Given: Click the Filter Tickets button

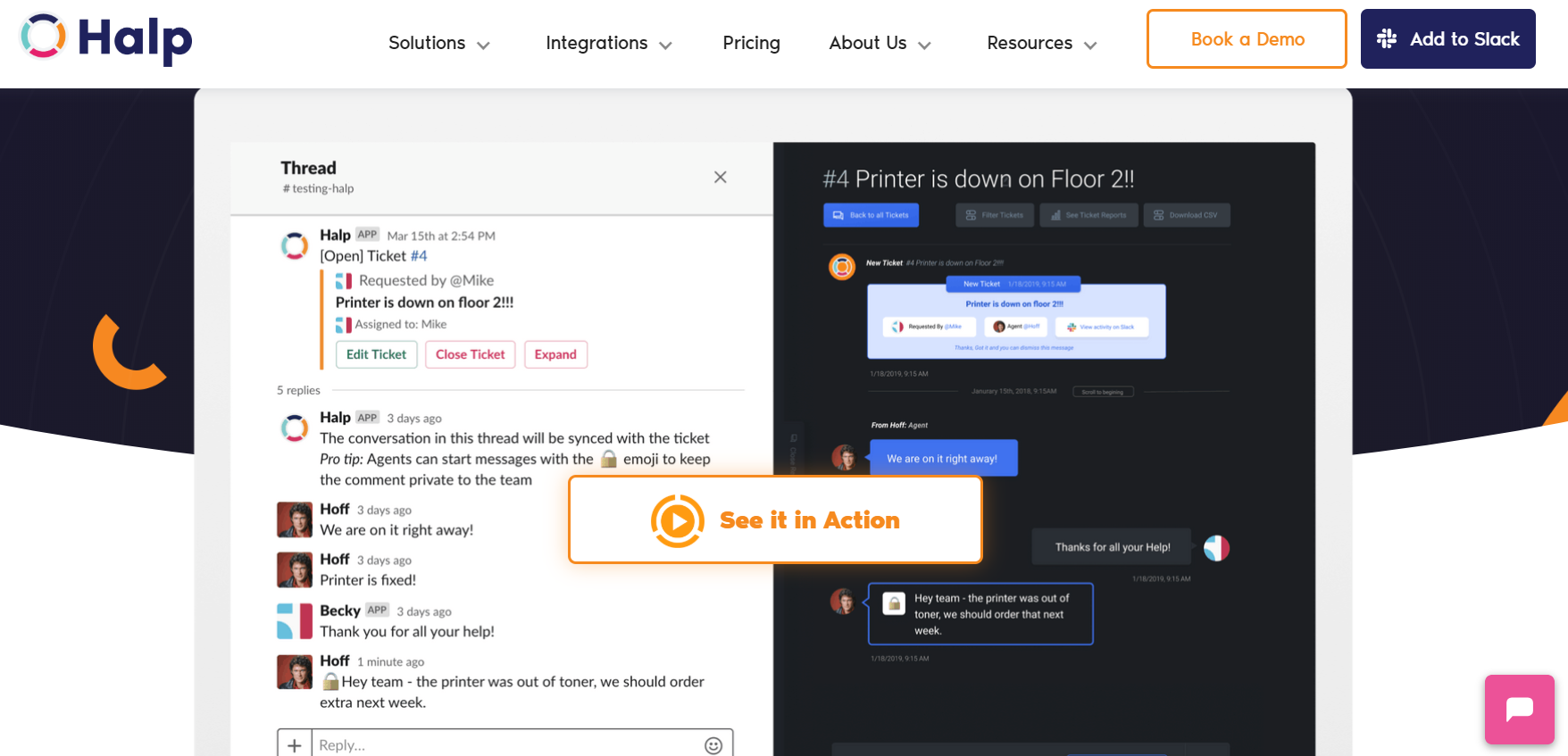Looking at the screenshot, I should pyautogui.click(x=995, y=215).
